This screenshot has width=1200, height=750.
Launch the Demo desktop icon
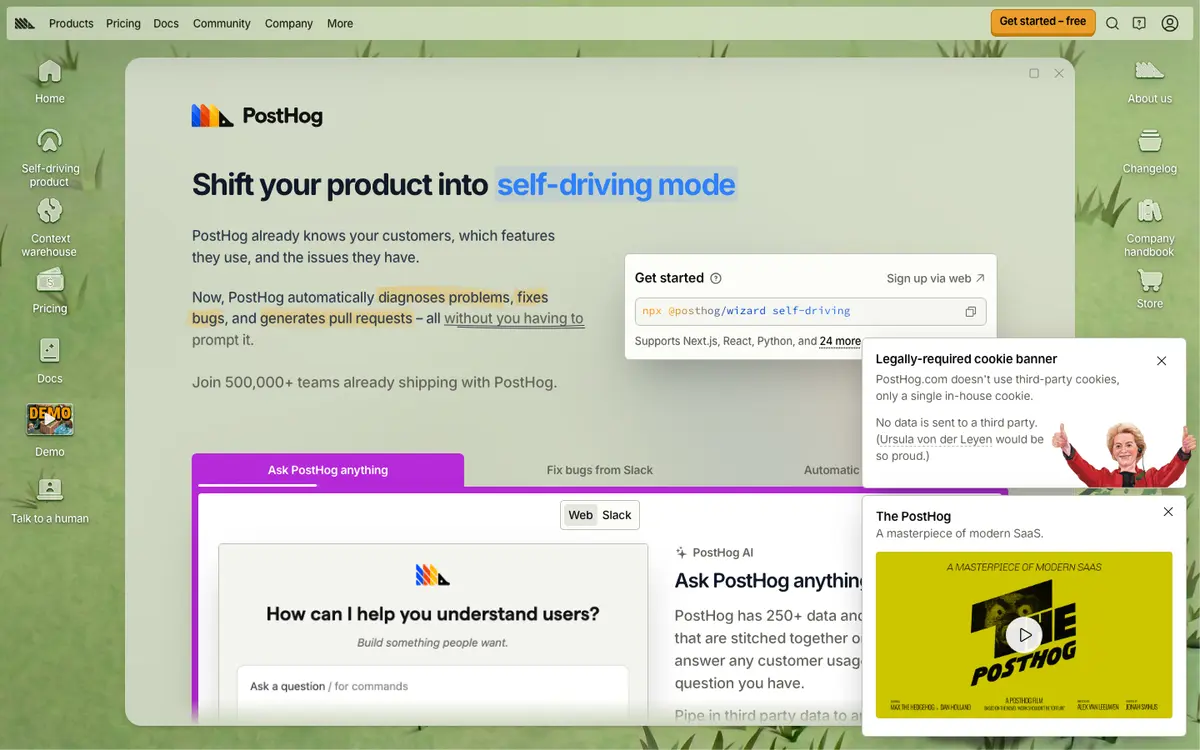[49, 431]
